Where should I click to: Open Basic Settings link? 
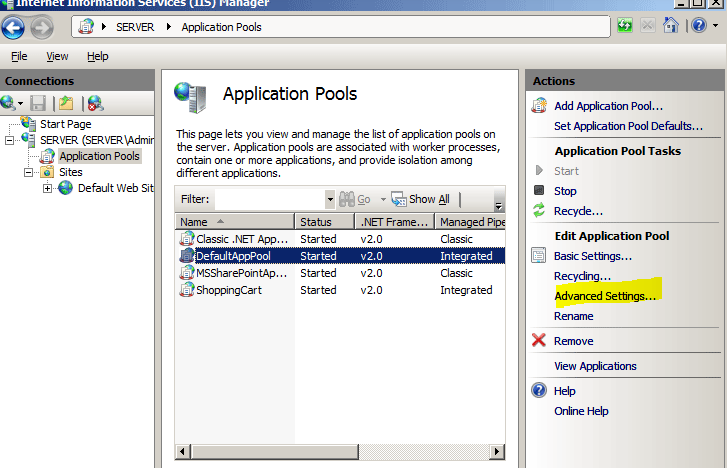593,256
